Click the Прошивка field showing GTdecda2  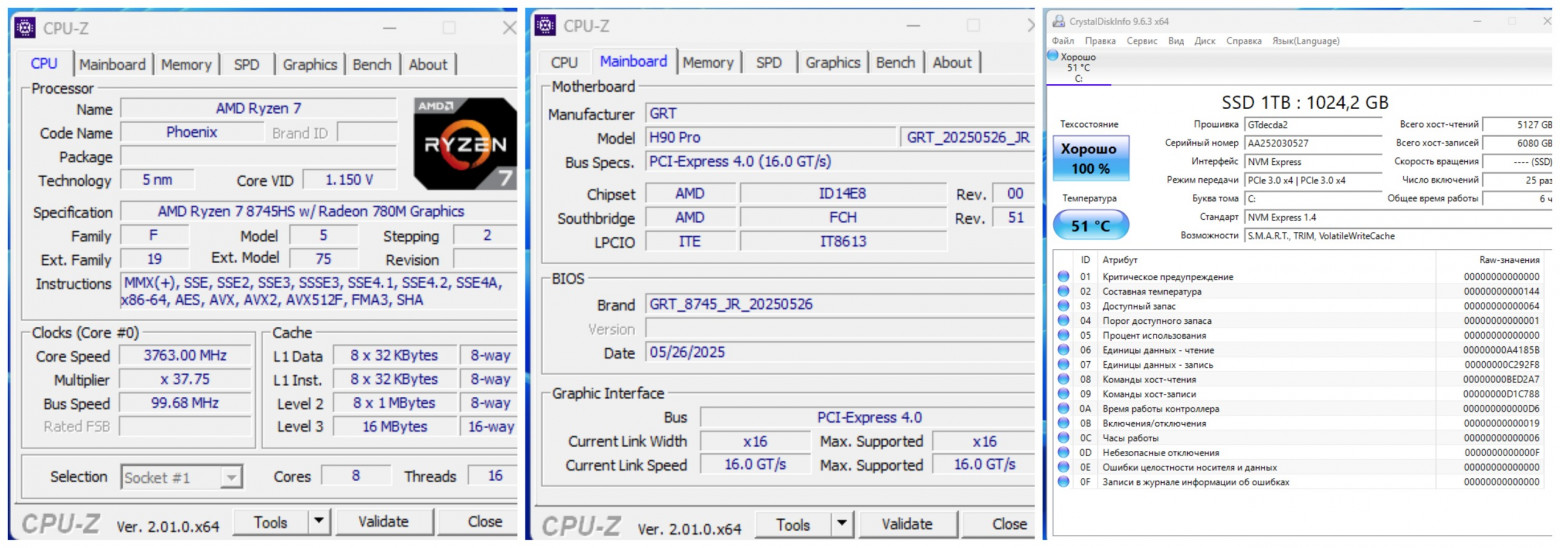tap(1312, 125)
